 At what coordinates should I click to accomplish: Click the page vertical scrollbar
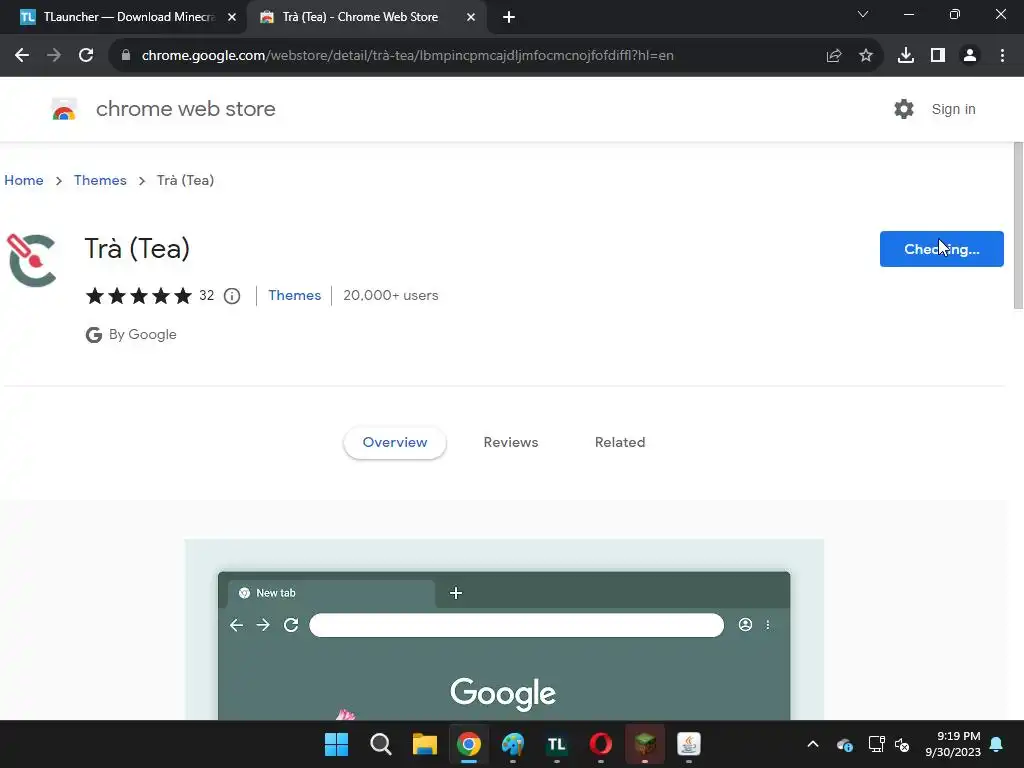coord(1018,225)
